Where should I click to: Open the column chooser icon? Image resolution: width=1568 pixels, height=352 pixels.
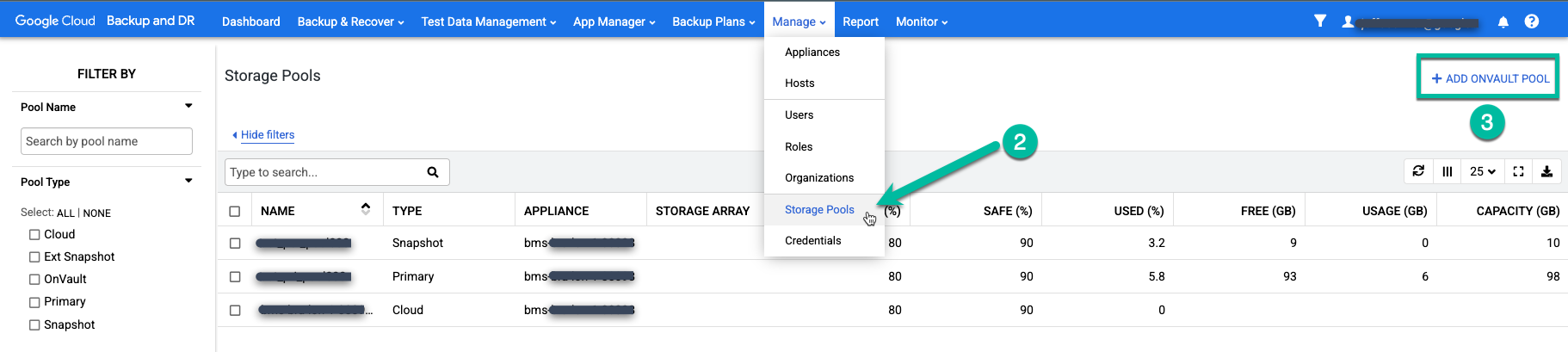point(1447,171)
